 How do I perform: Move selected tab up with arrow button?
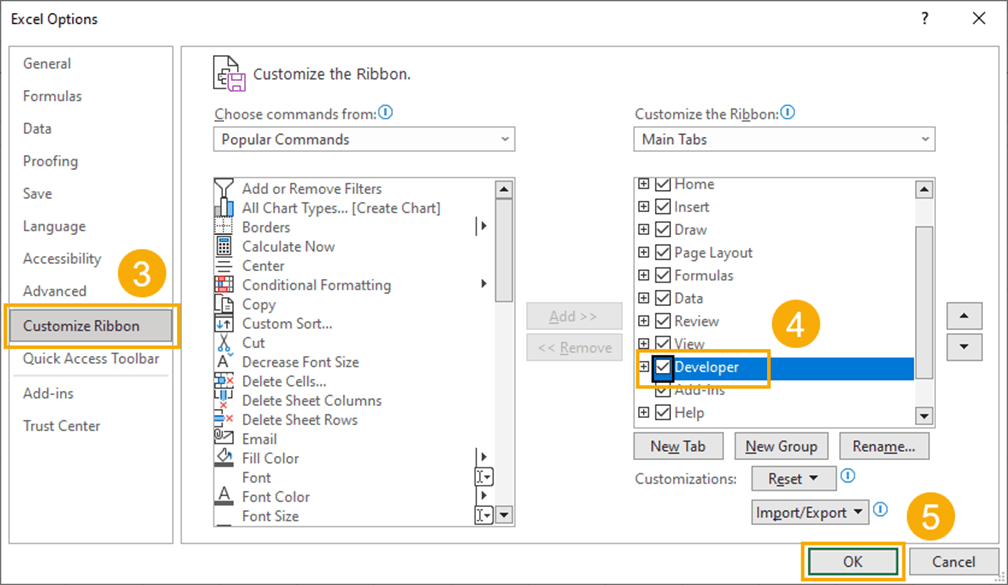tap(964, 316)
